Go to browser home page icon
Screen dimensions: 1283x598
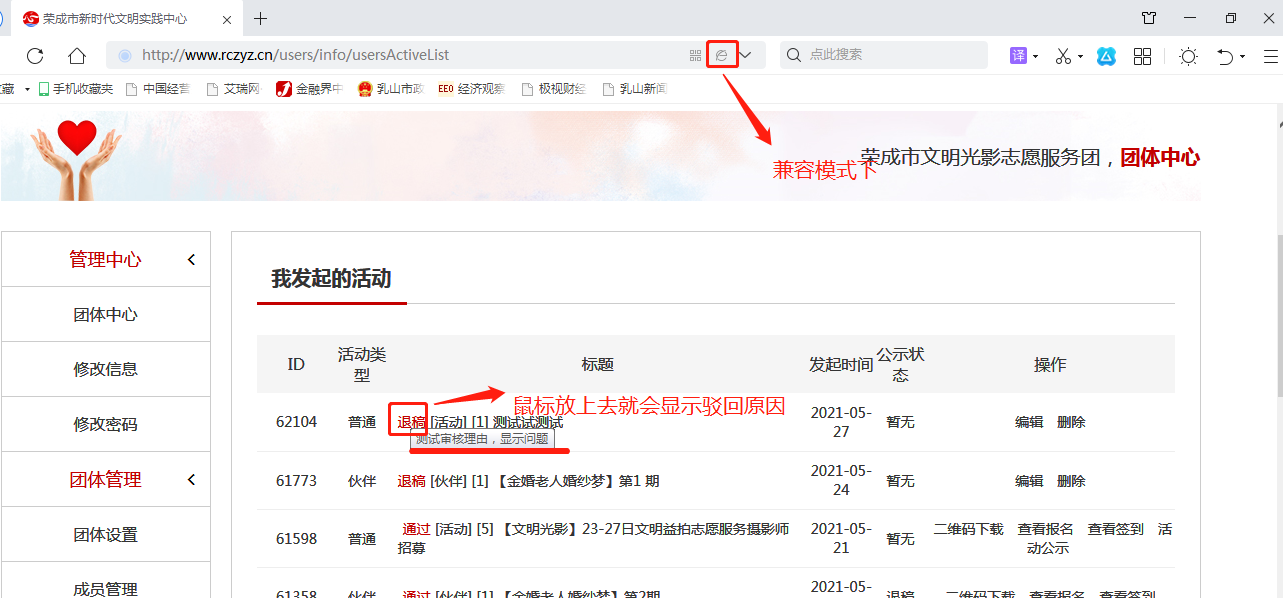(77, 56)
